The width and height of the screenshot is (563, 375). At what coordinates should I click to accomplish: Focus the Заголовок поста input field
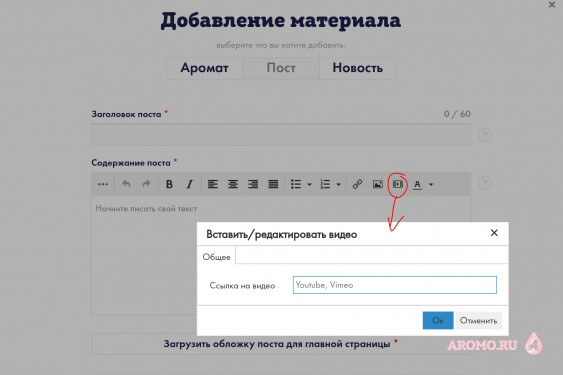point(281,135)
